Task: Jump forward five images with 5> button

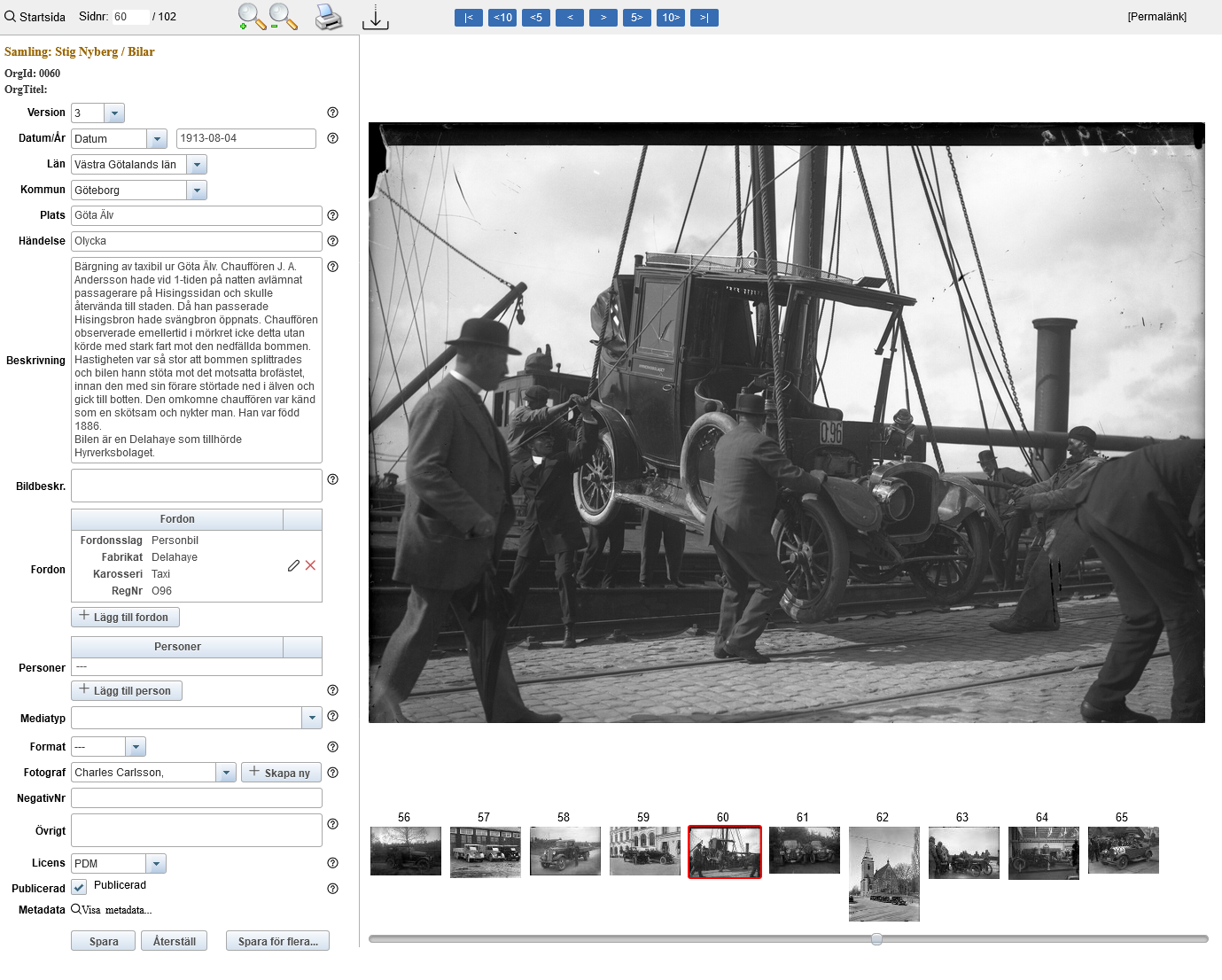Action: pos(637,17)
